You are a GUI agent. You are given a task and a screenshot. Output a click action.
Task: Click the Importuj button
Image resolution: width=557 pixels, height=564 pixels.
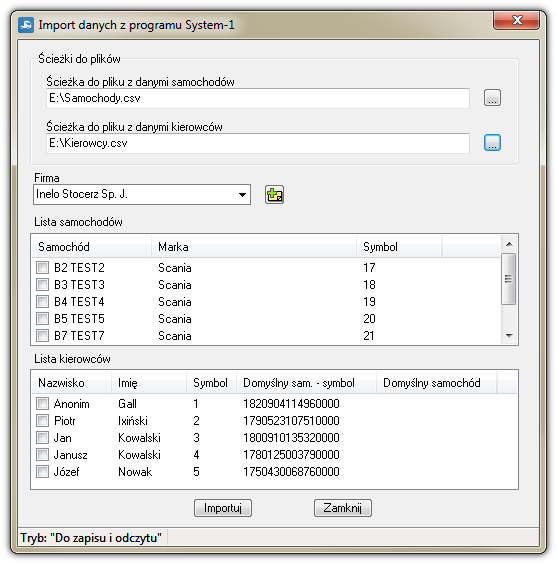coord(223,508)
